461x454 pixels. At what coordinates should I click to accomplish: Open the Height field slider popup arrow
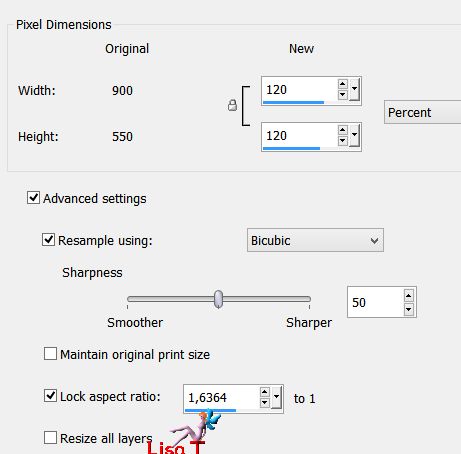click(x=354, y=135)
